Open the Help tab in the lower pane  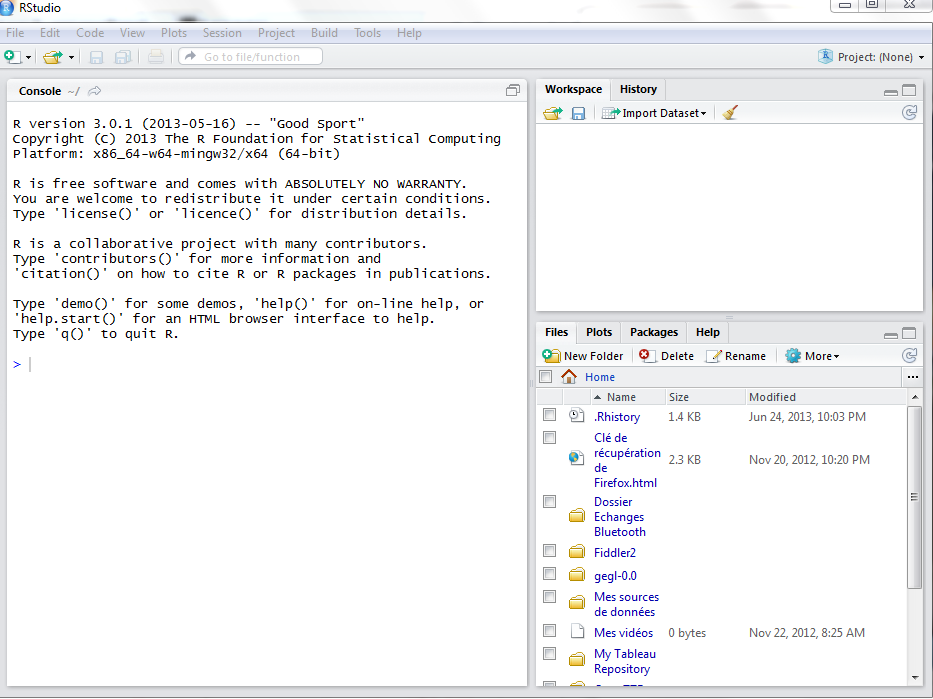pos(707,332)
